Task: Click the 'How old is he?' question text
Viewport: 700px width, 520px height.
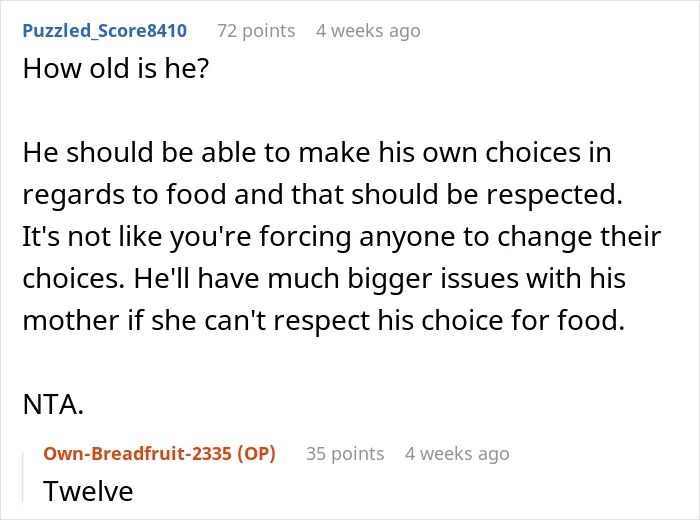Action: (116, 69)
